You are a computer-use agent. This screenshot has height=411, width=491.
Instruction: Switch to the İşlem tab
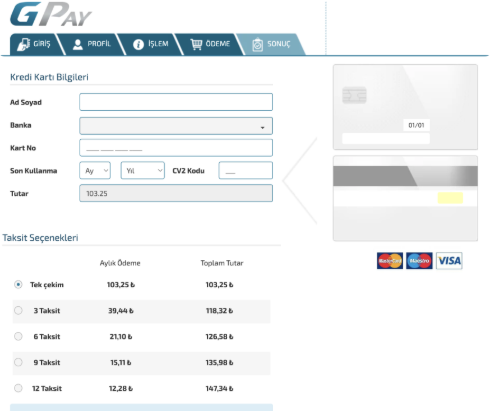(151, 44)
